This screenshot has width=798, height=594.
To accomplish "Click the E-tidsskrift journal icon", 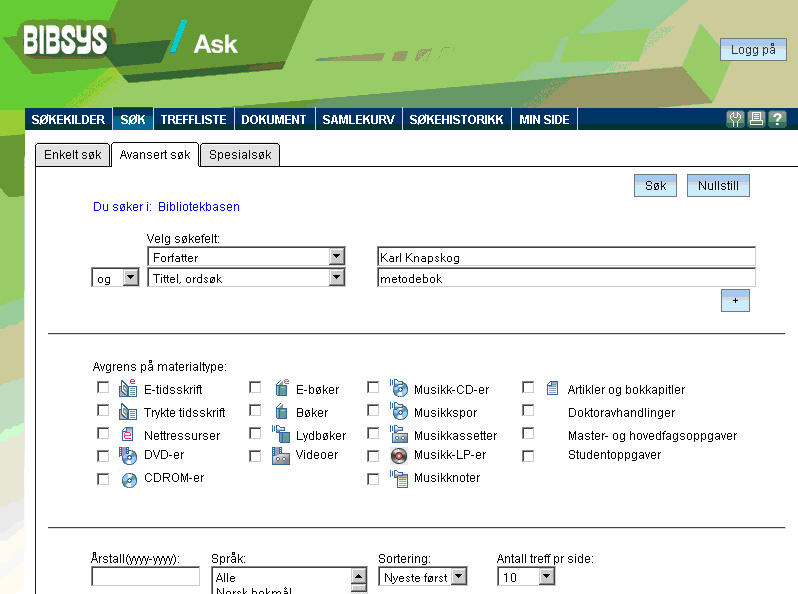I will [x=128, y=389].
